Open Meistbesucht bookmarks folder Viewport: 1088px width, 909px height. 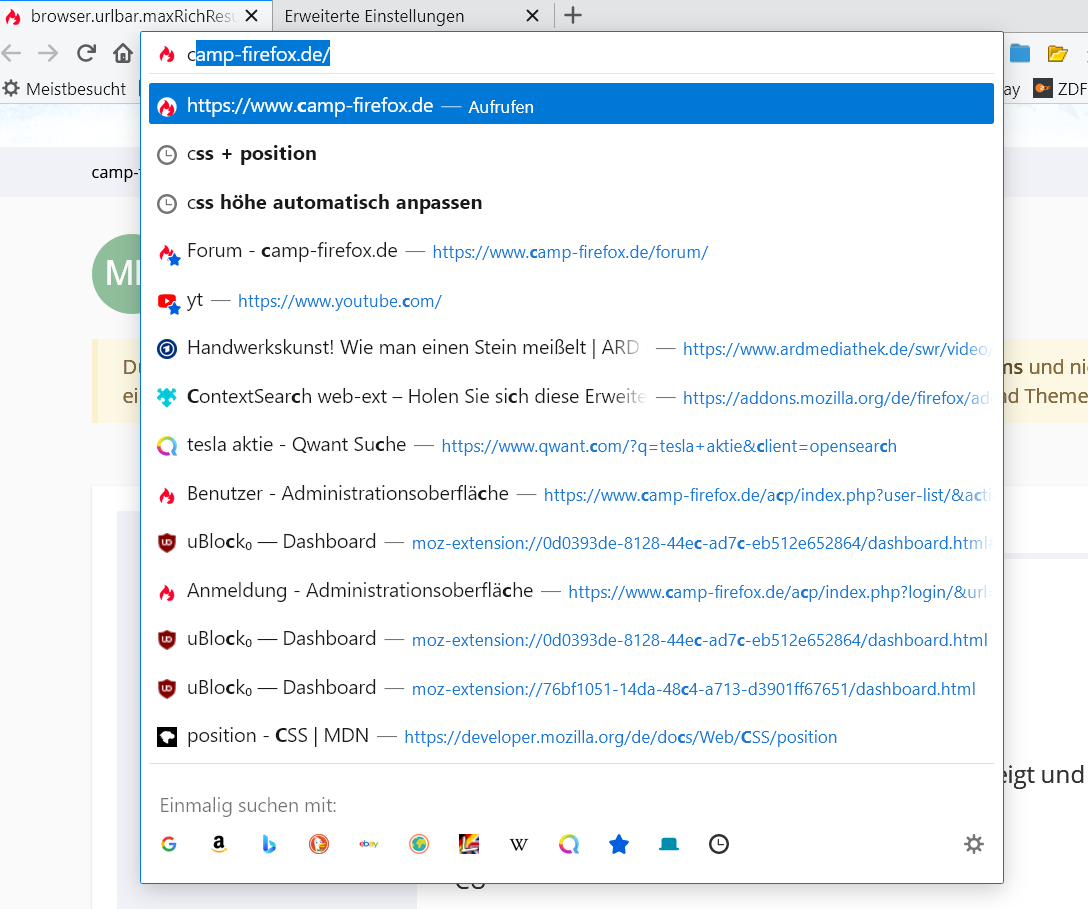[x=65, y=89]
